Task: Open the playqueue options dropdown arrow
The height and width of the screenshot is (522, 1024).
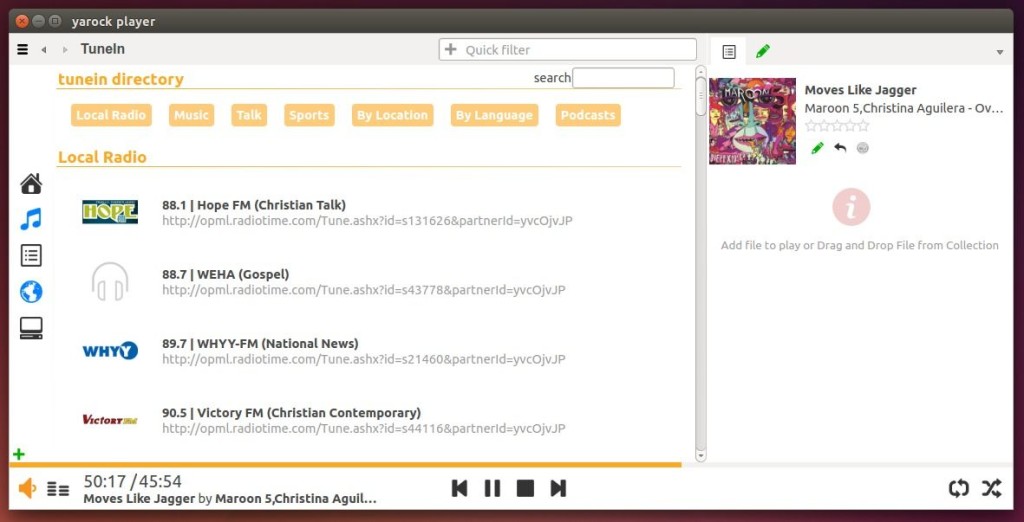Action: tap(999, 52)
